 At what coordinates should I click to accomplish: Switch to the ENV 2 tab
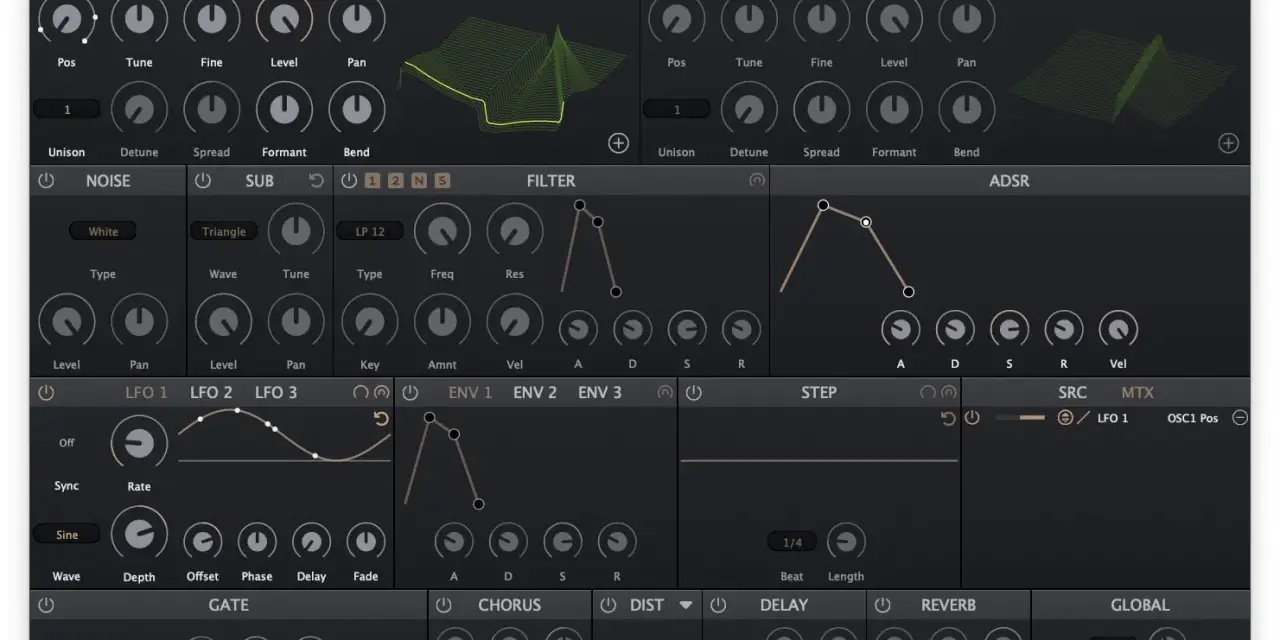click(535, 393)
